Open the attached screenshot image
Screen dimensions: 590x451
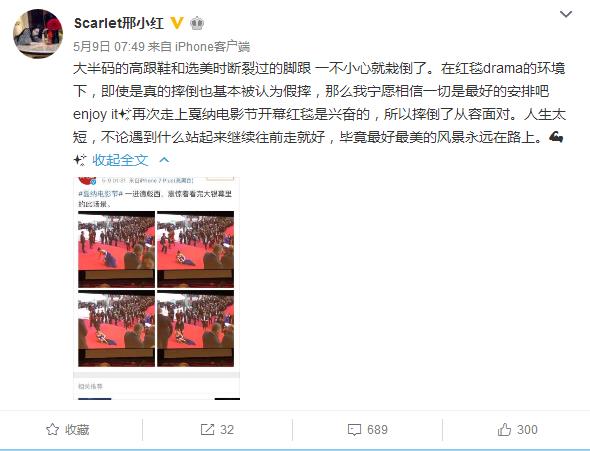click(x=157, y=288)
